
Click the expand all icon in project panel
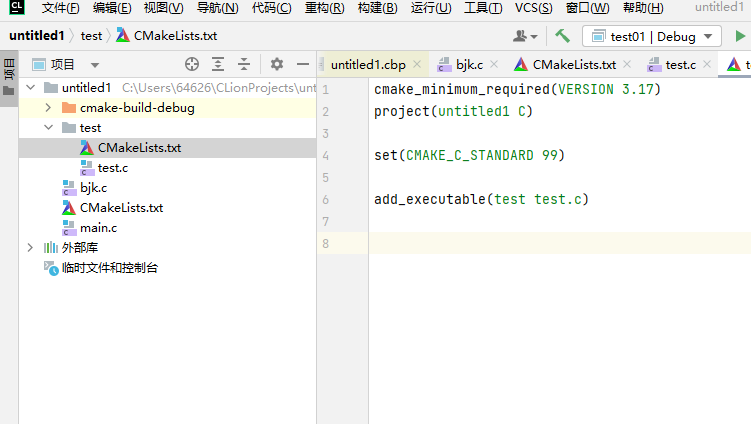[x=218, y=64]
